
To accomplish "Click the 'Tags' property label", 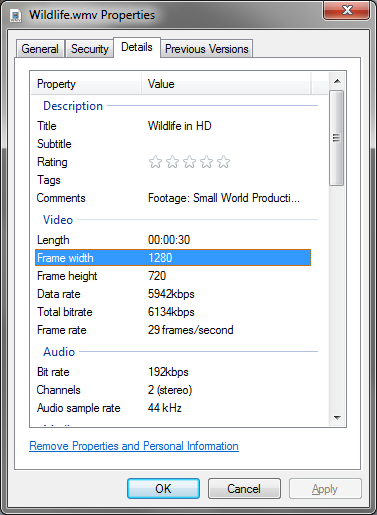I will (49, 180).
